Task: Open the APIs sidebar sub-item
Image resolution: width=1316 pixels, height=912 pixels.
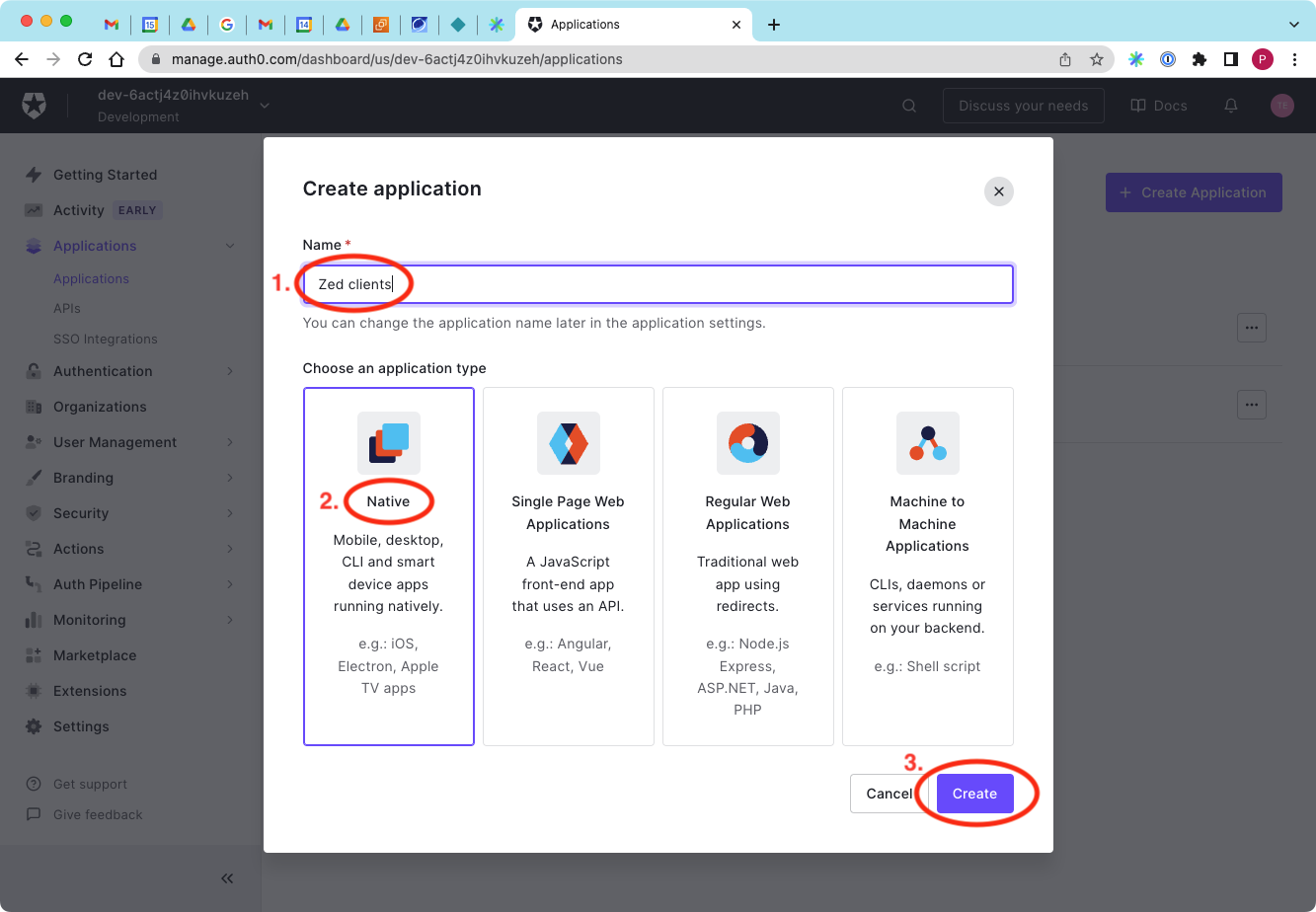Action: click(67, 308)
